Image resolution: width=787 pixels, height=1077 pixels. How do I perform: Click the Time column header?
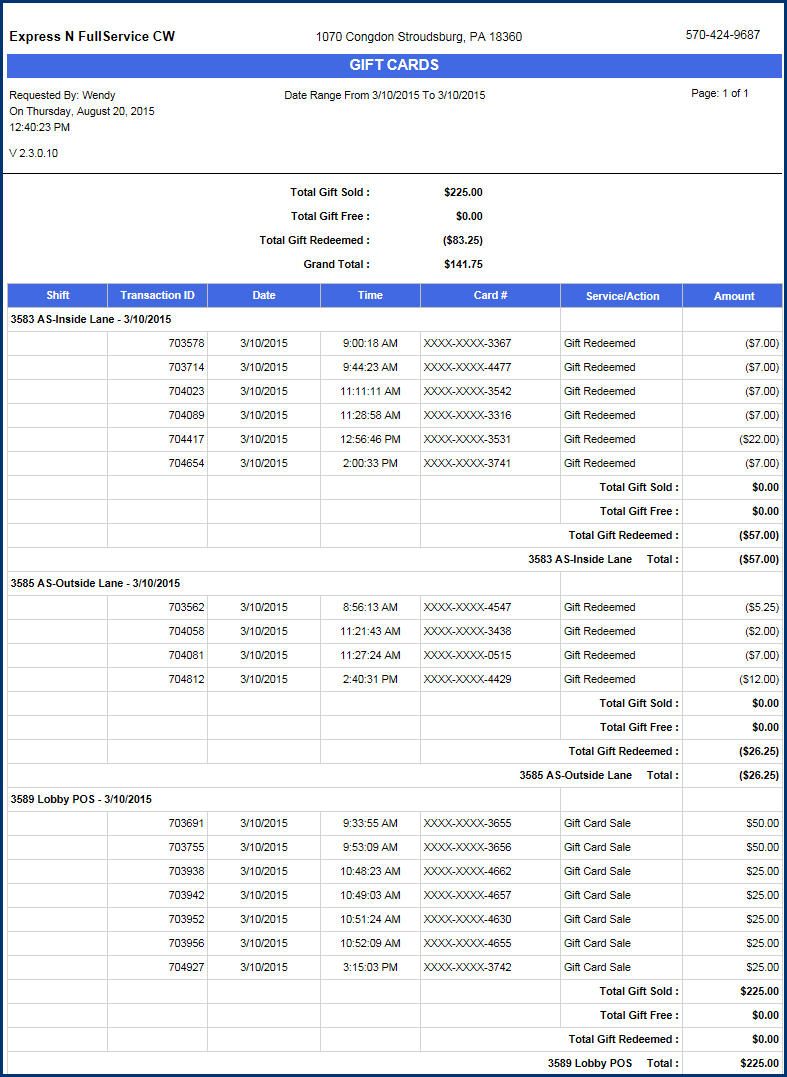click(370, 296)
